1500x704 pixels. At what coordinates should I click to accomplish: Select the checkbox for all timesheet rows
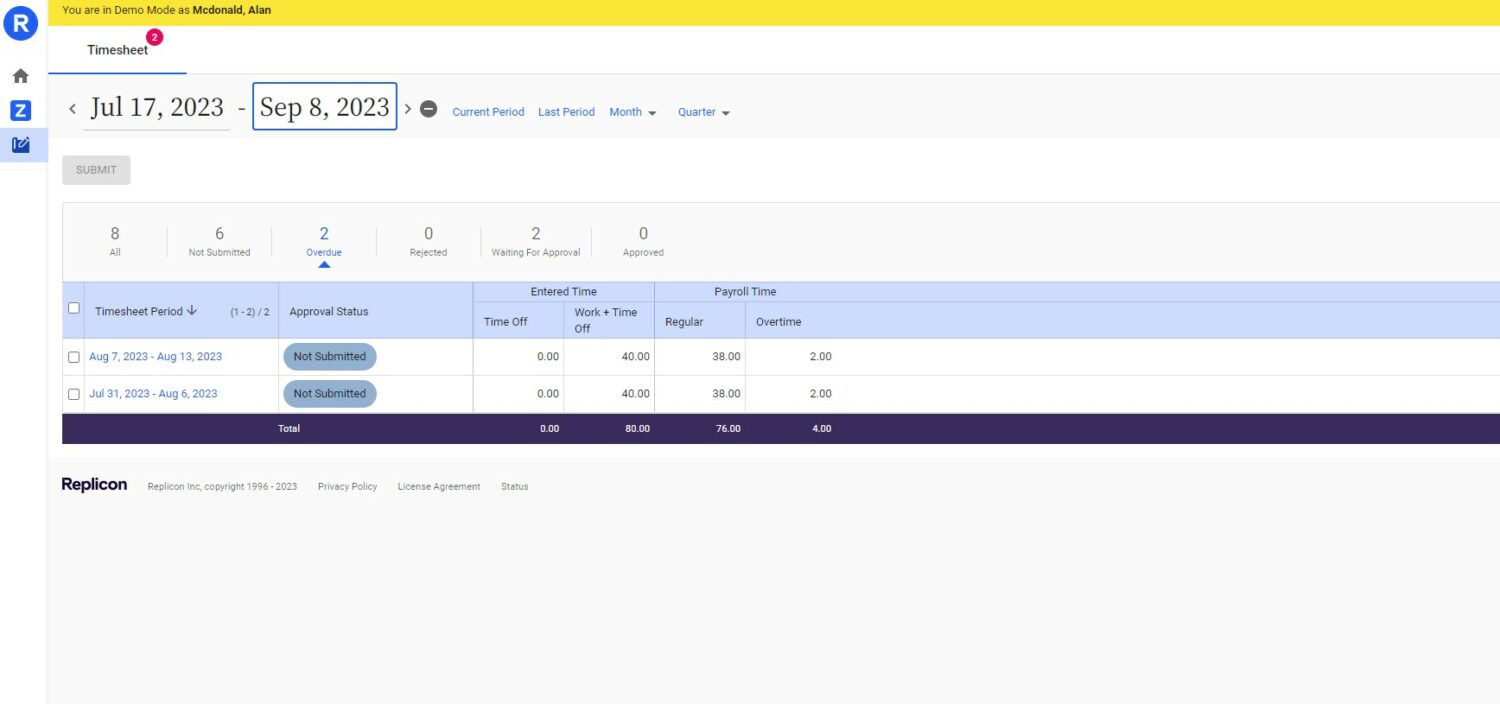pos(73,308)
